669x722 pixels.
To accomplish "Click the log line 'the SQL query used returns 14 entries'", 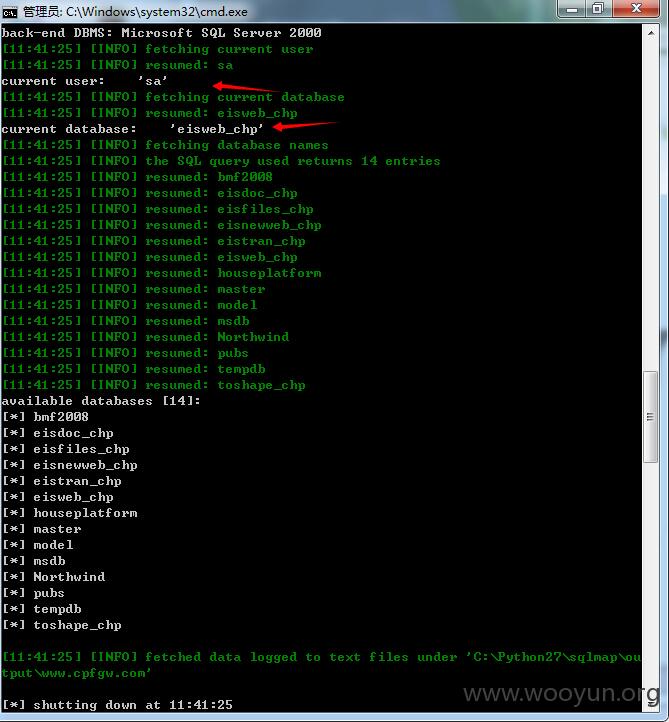I will 221,161.
